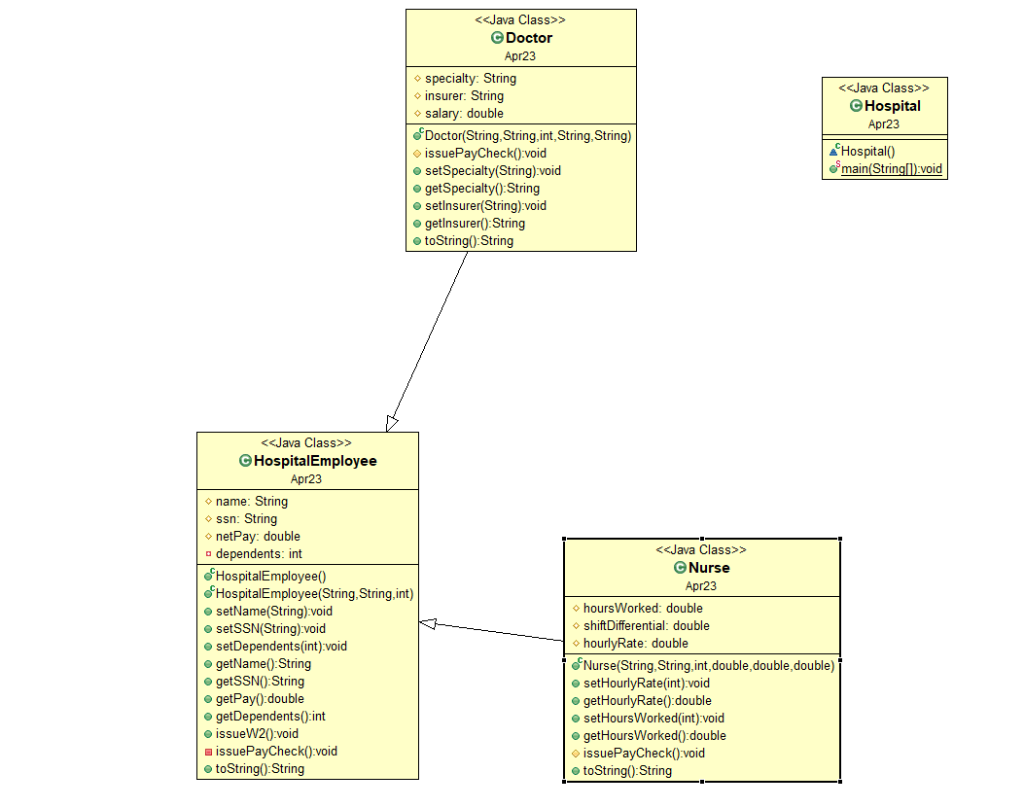This screenshot has height=808, width=1024.
Task: Click the Apr23 label under HospitalEmployee
Action: point(306,479)
